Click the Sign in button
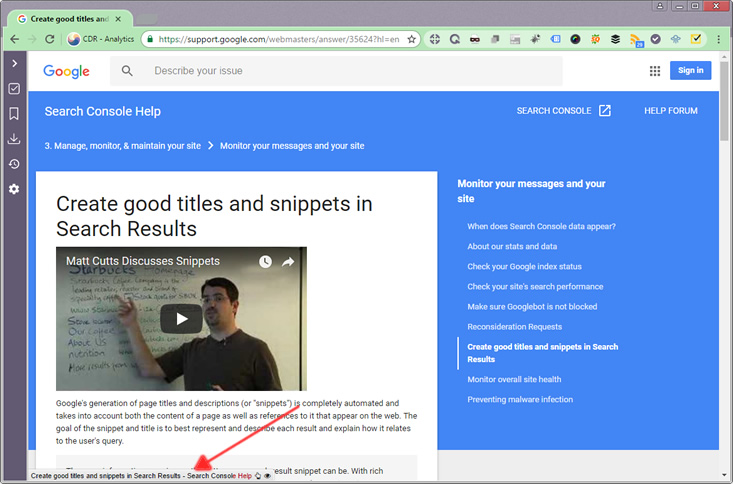The width and height of the screenshot is (733, 484). pyautogui.click(x=690, y=70)
